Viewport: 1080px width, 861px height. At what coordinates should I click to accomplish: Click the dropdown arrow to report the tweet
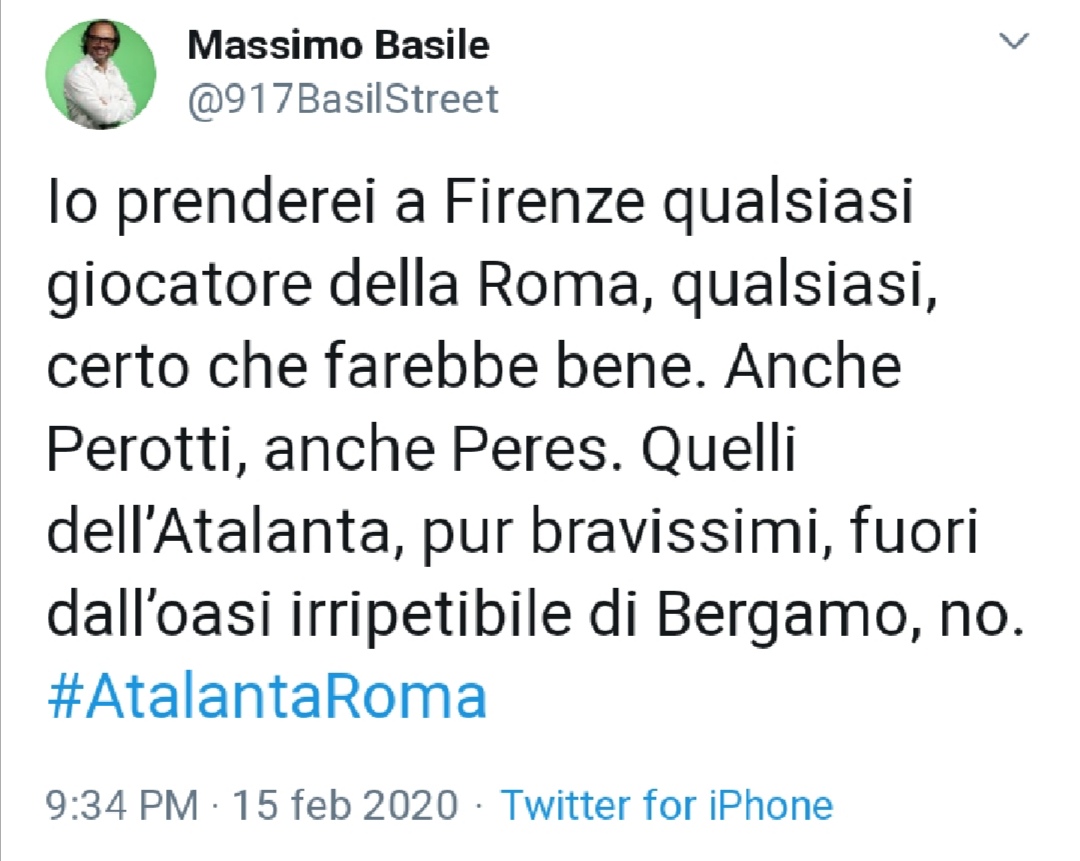pos(1016,42)
